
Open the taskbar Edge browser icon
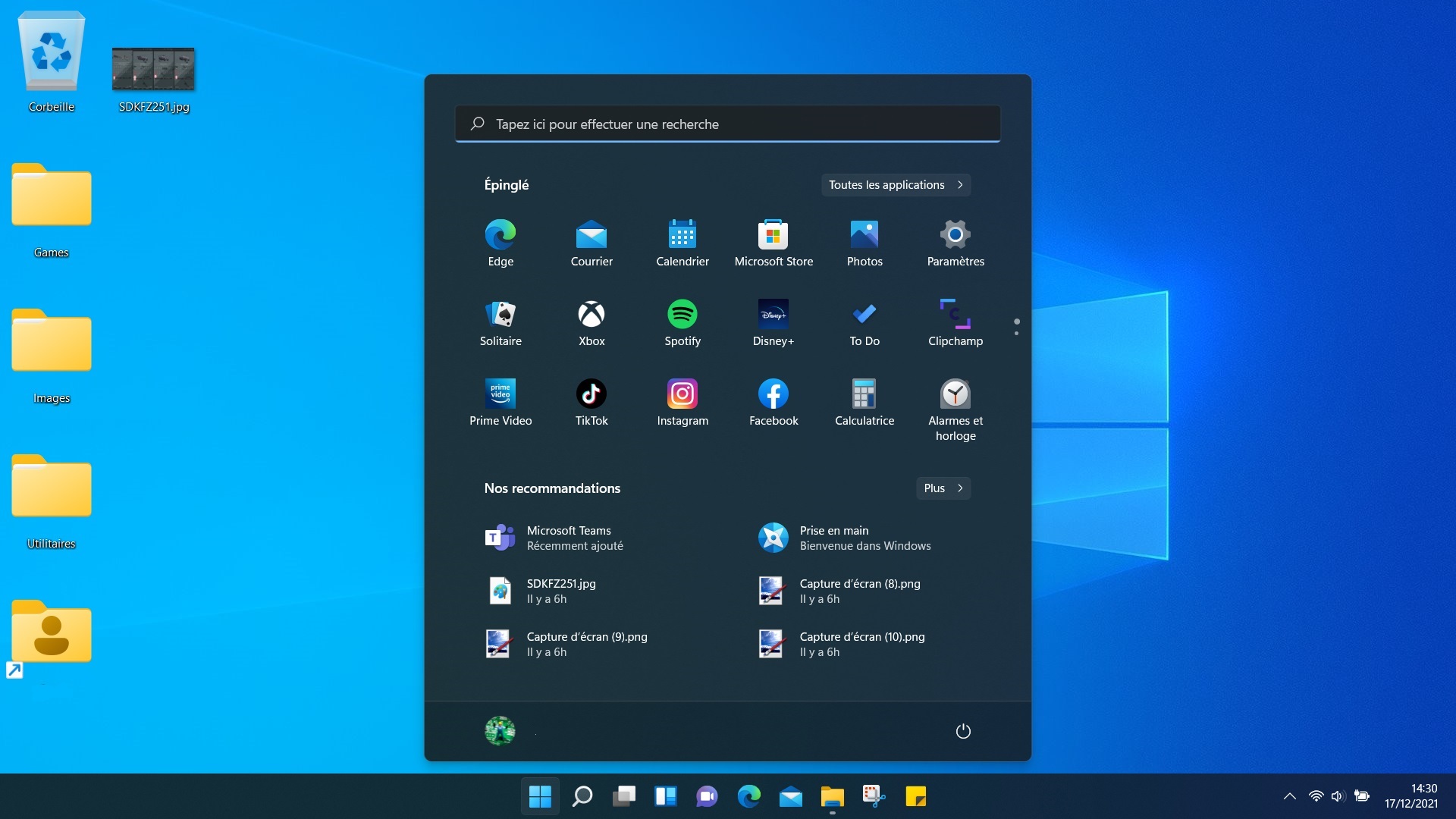tap(748, 796)
